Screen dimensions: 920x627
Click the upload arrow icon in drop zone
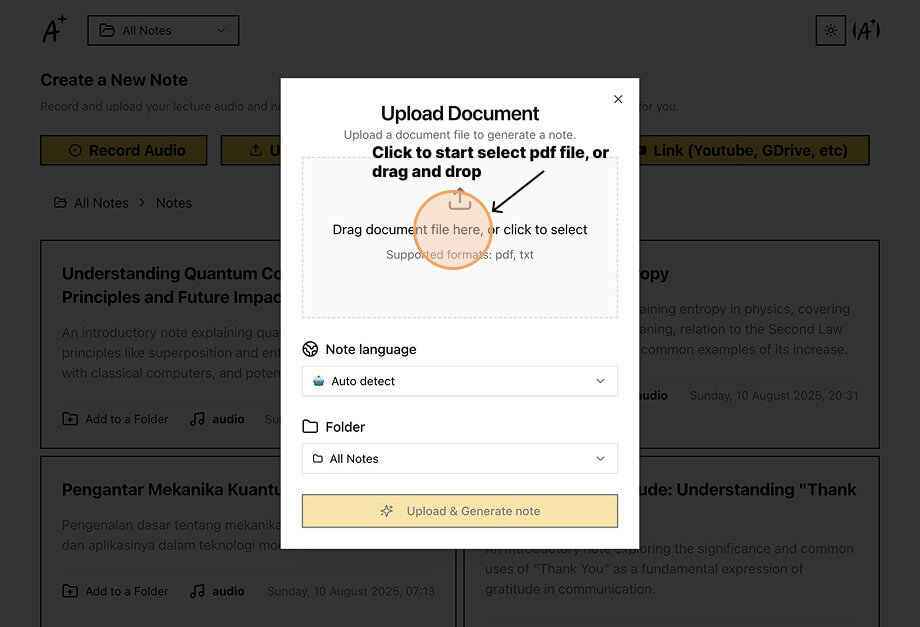[460, 199]
